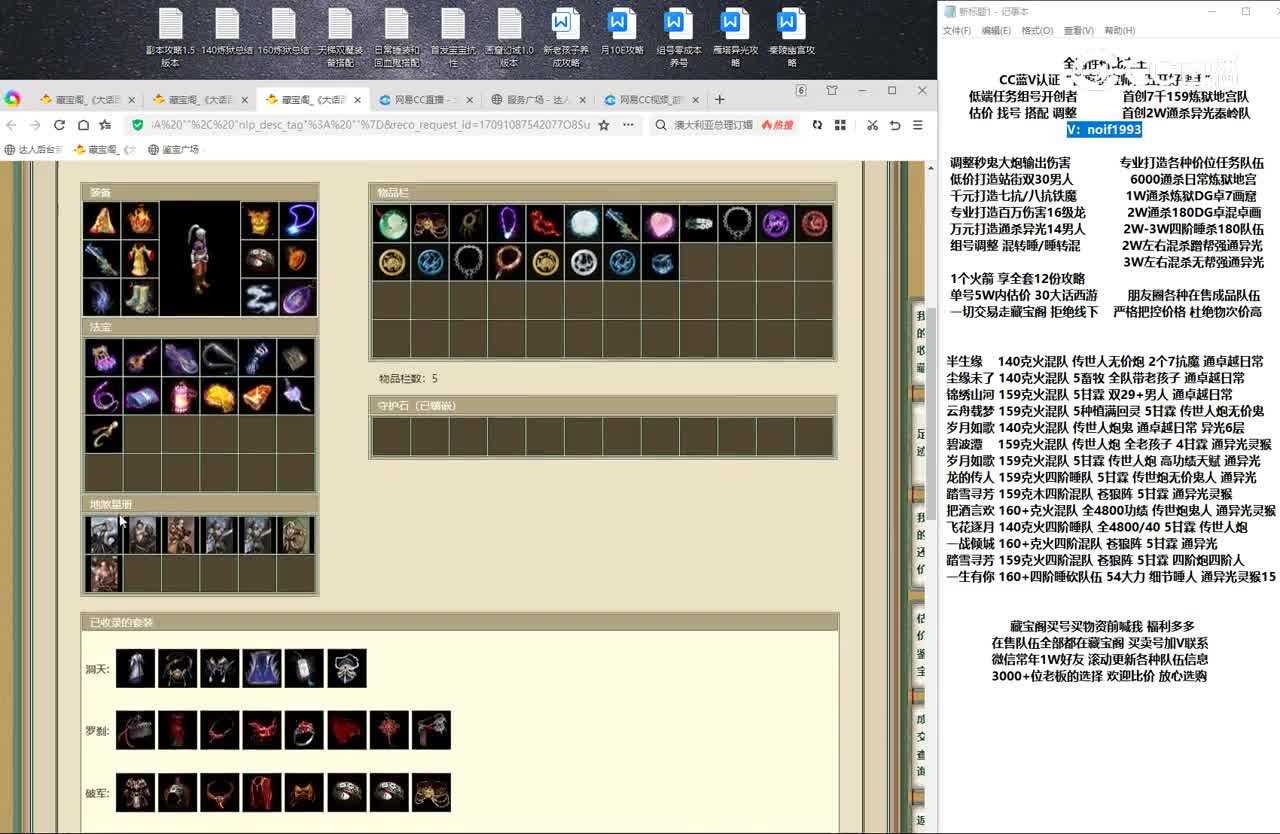
Task: Select the golden mask equipment icon
Action: [260, 221]
